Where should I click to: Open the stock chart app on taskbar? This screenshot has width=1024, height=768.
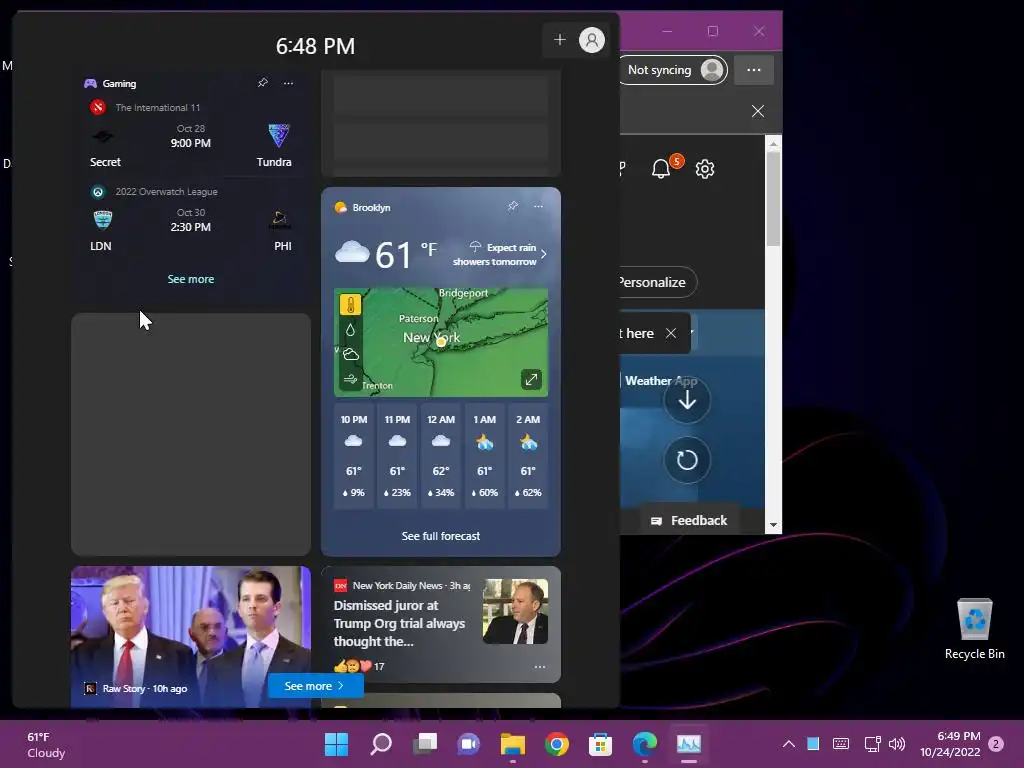[x=688, y=744]
